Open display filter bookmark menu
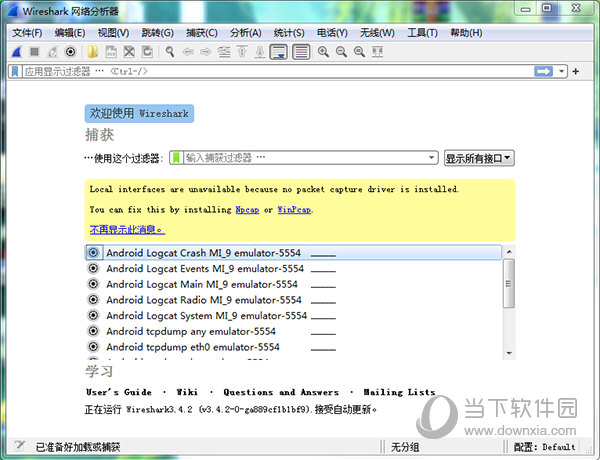600x460 pixels. click(15, 71)
